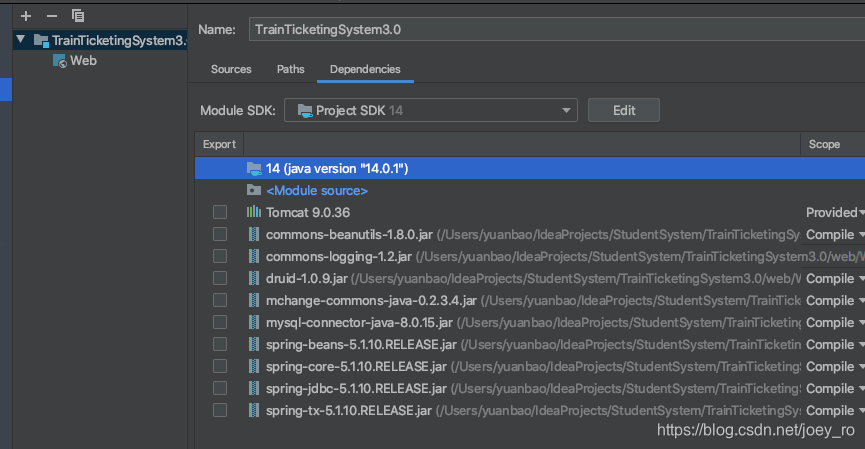Image resolution: width=865 pixels, height=449 pixels.
Task: Toggle export checkbox for Tomcat 9.0.36
Action: click(x=220, y=212)
